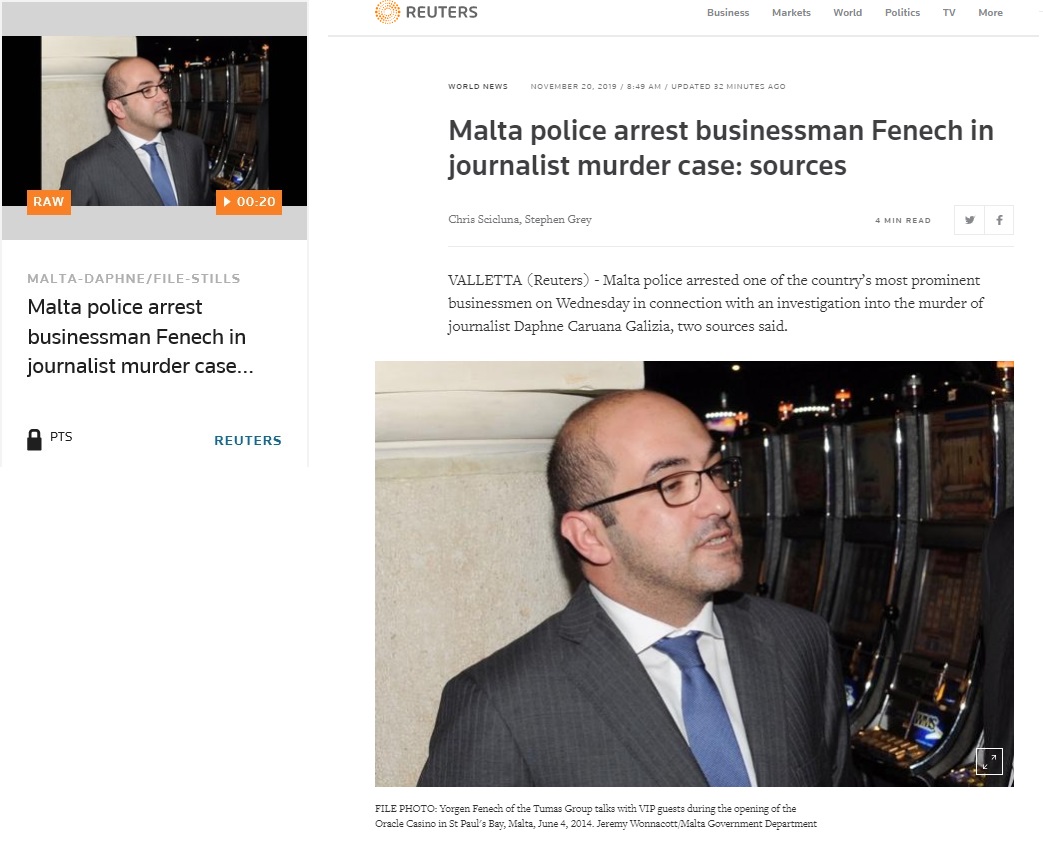Image resolution: width=1043 pixels, height=841 pixels.
Task: Share article via Facebook icon
Action: click(999, 220)
